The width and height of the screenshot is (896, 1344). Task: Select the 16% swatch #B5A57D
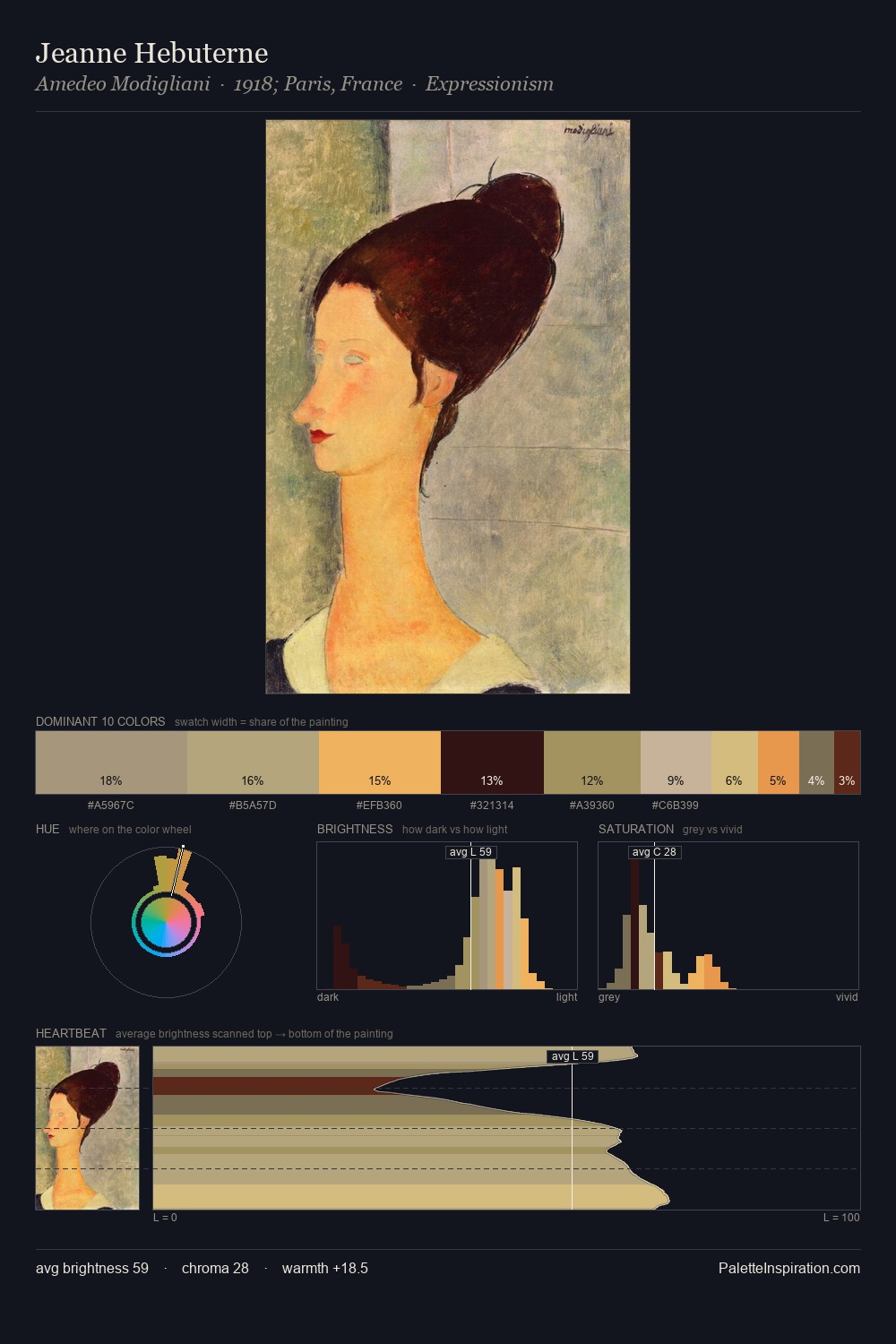click(x=253, y=762)
